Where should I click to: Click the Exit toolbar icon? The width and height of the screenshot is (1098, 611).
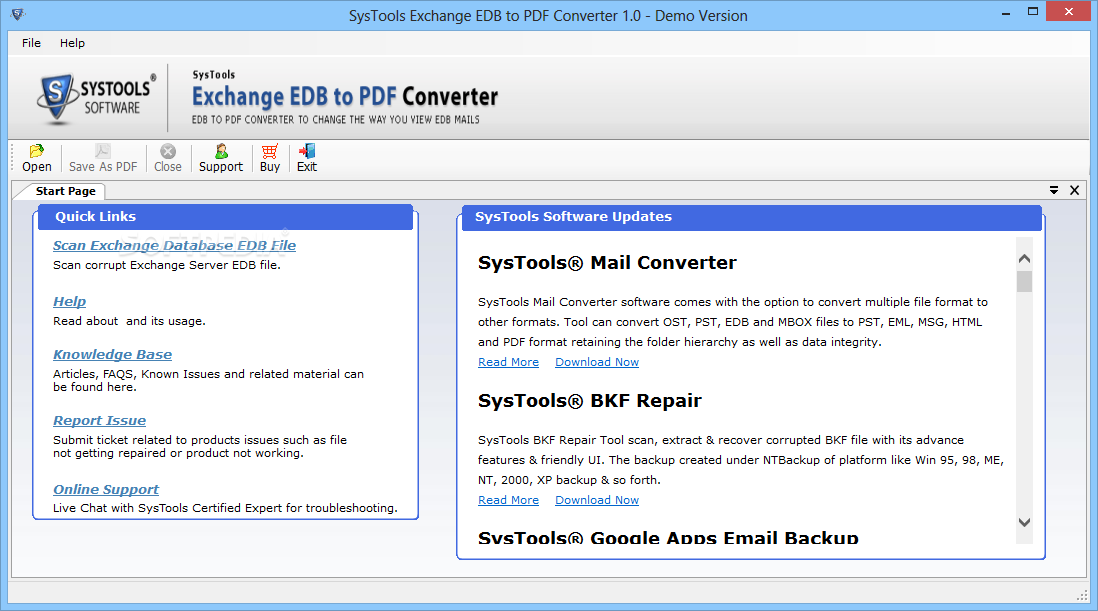(x=307, y=158)
